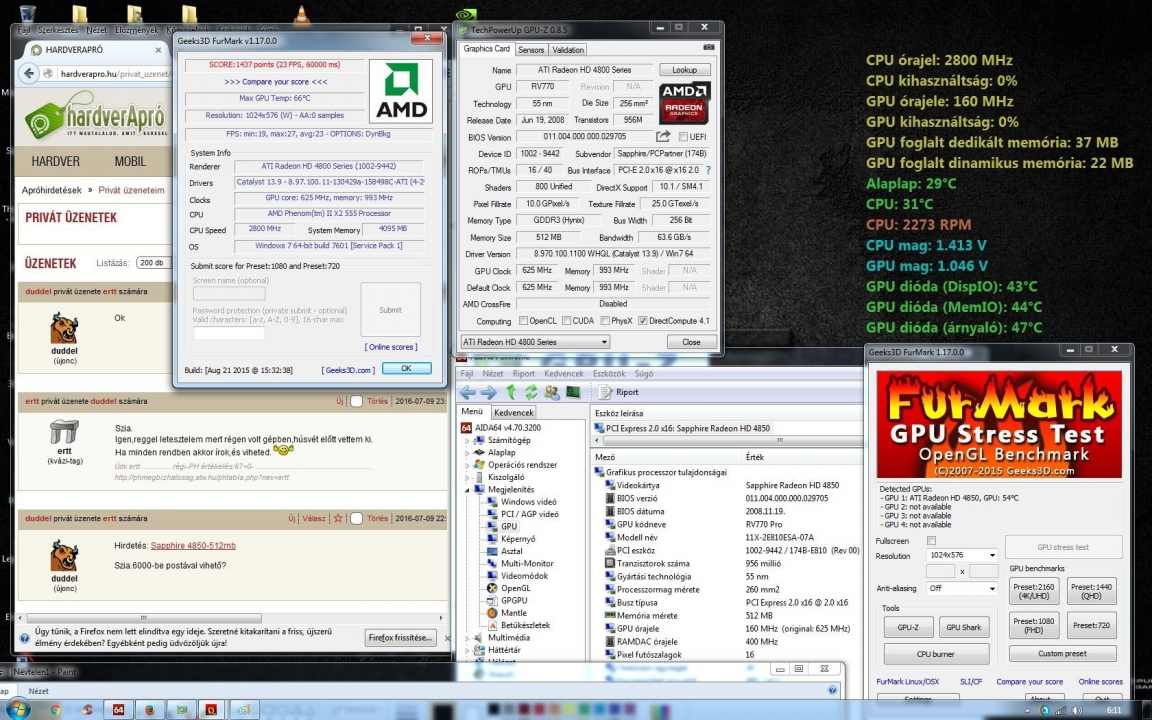
Task: Click Firefox page horizontal scrollbar
Action: tap(143, 618)
